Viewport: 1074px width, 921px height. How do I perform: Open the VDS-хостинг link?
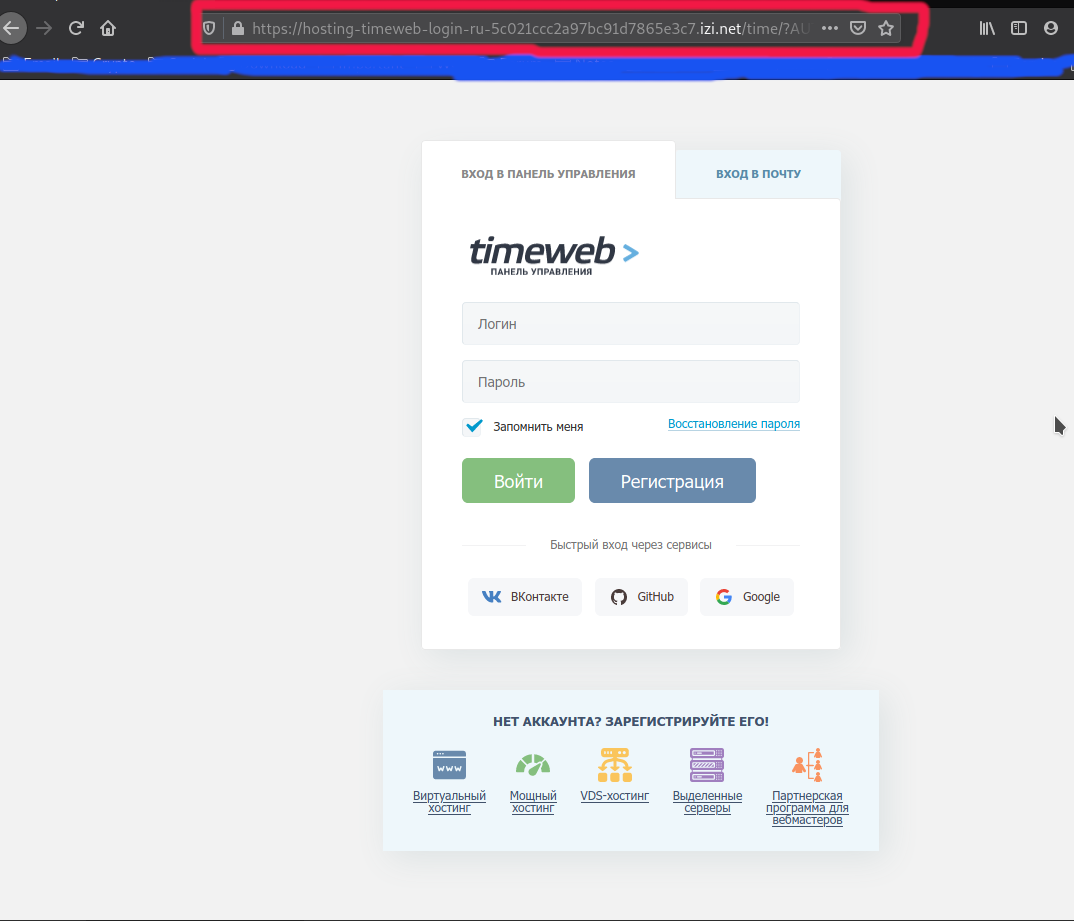(x=614, y=796)
